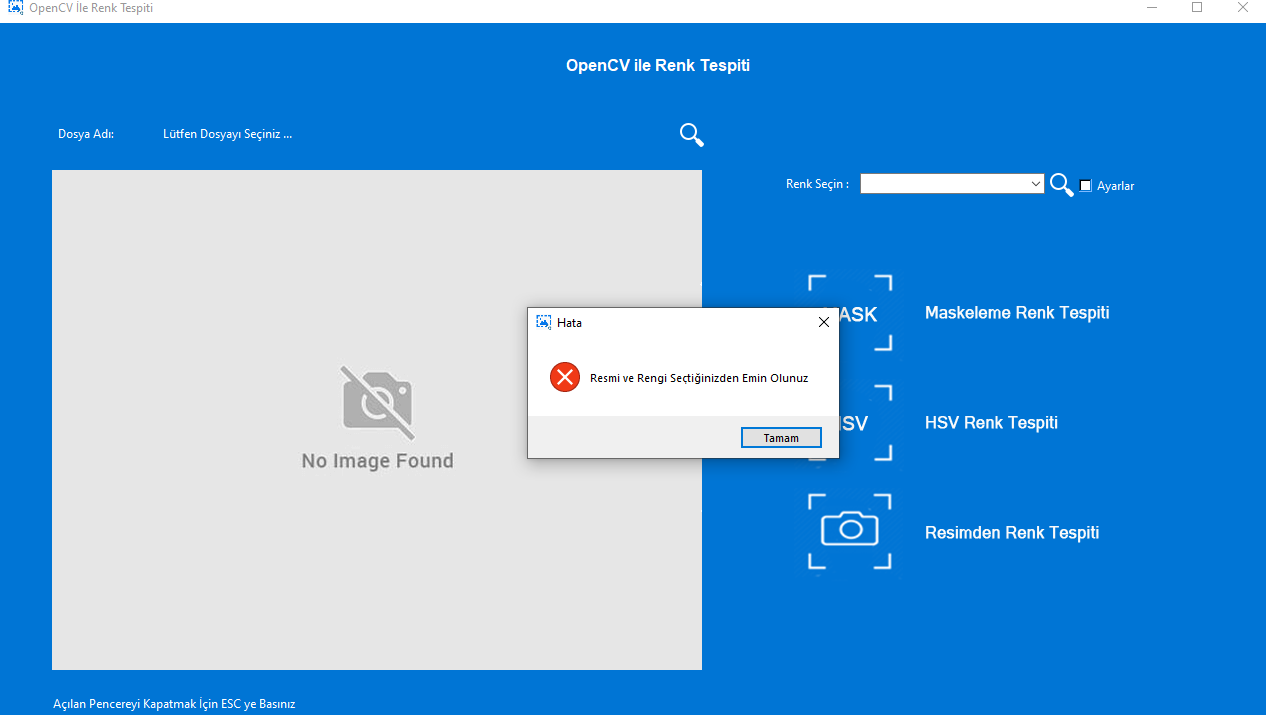Click the Hata dialog title icon
The image size is (1266, 715).
(544, 322)
